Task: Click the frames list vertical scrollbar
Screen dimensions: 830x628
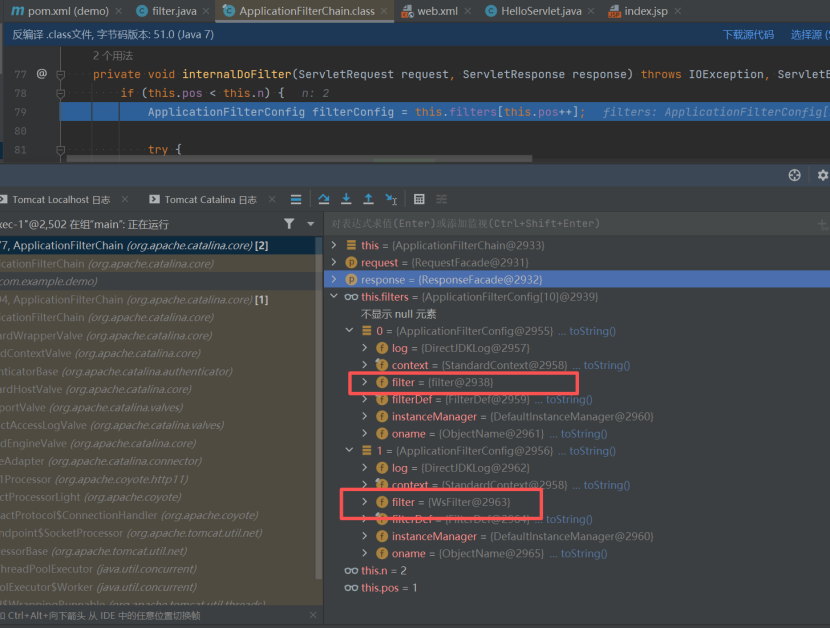Action: [319, 408]
